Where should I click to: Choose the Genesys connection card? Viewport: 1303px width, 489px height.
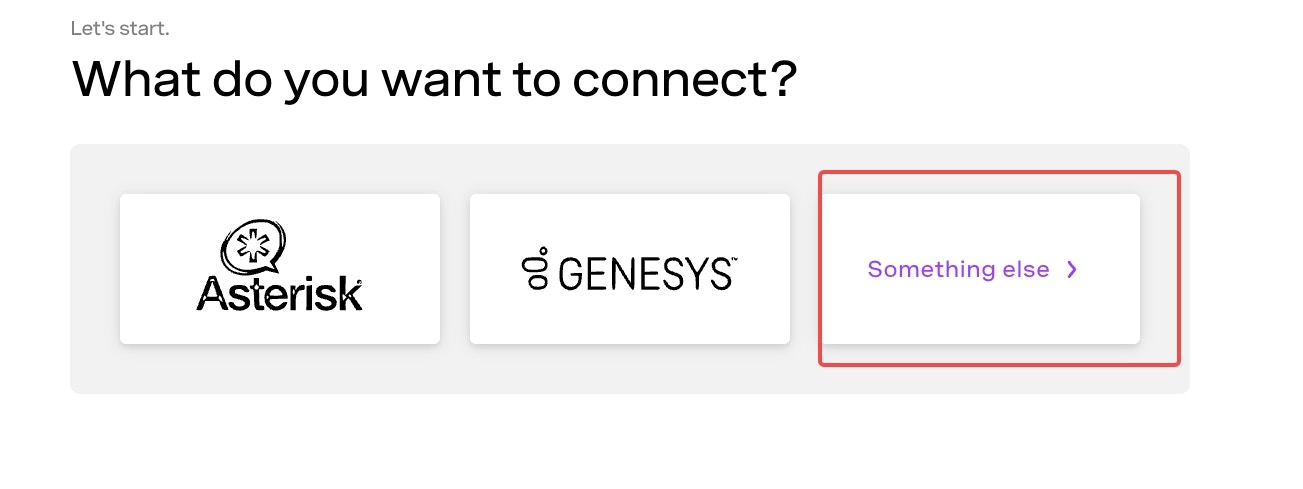[630, 269]
